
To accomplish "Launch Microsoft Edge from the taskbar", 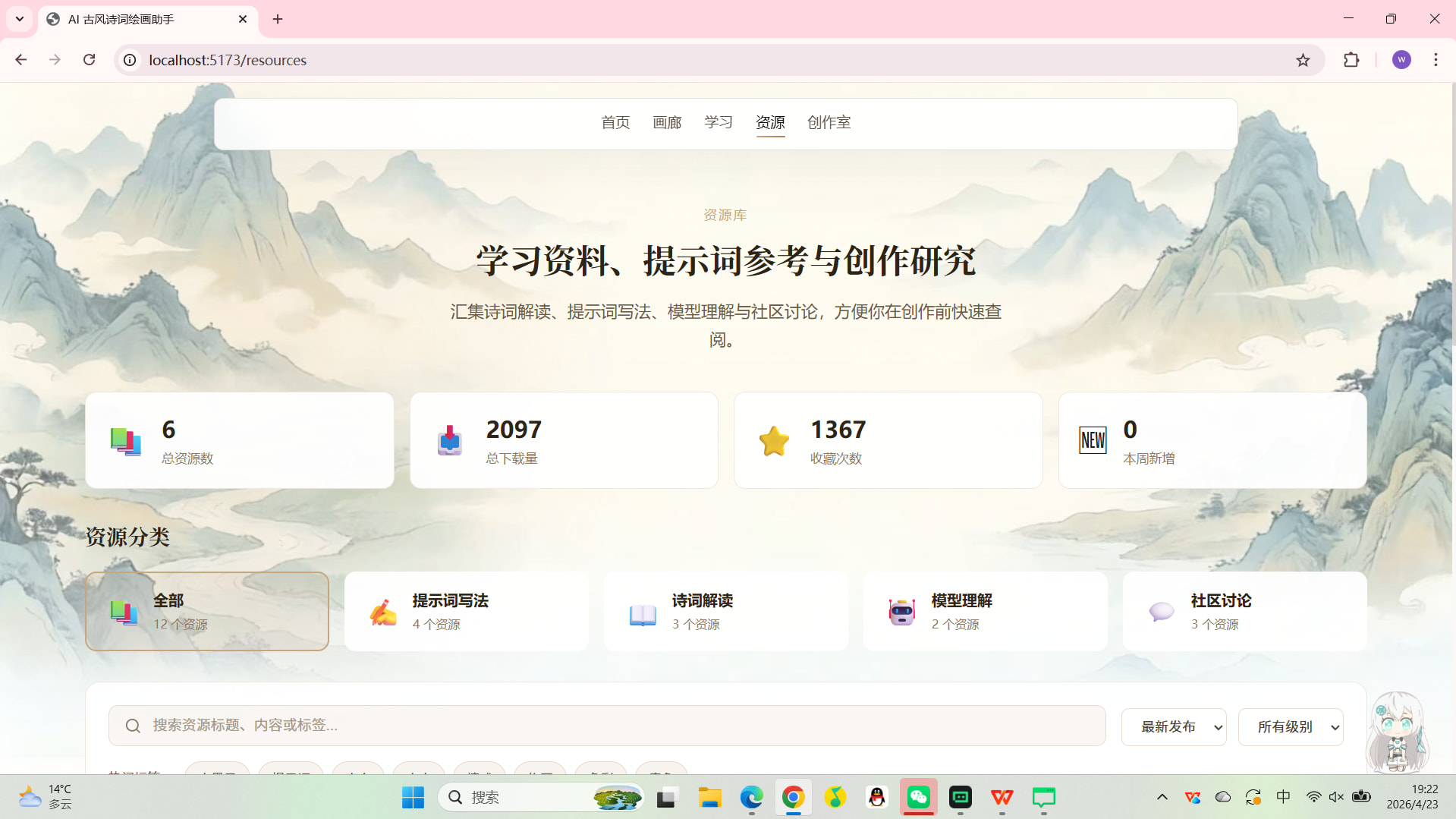I will click(x=752, y=798).
